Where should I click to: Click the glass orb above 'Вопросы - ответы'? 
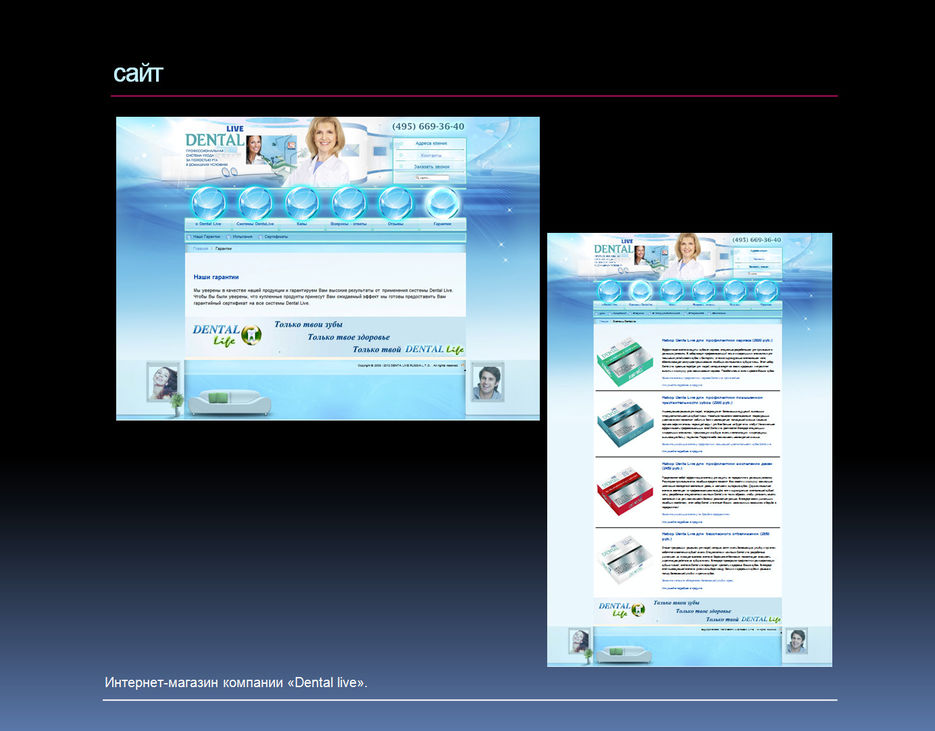pos(349,203)
